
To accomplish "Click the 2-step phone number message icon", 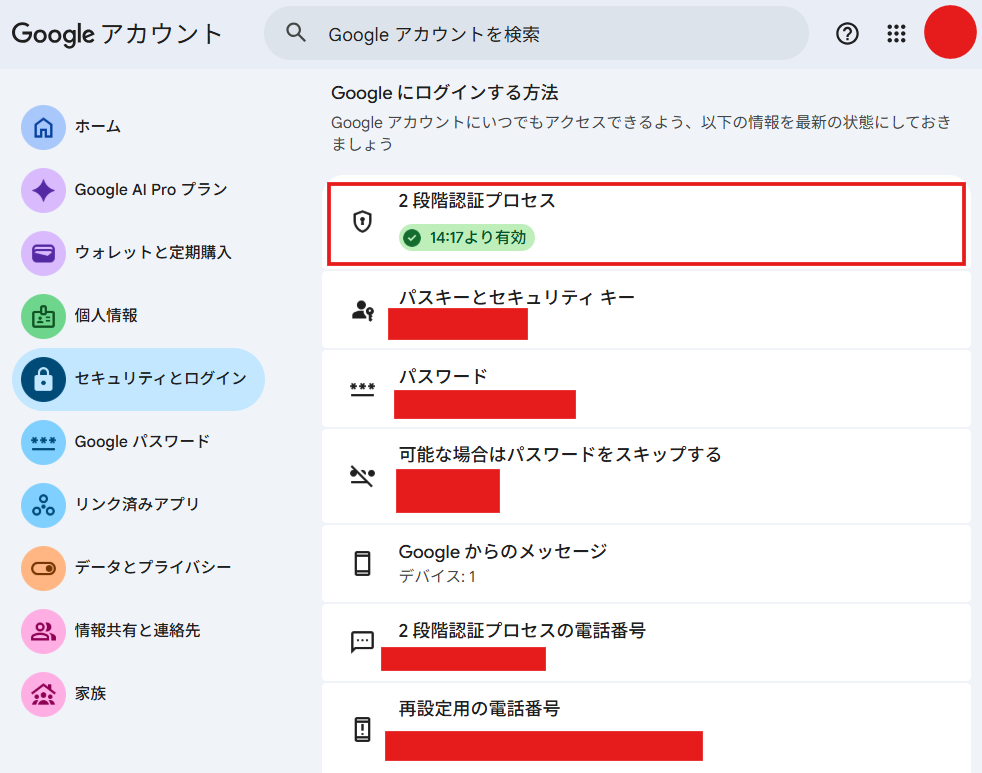I will pos(362,641).
